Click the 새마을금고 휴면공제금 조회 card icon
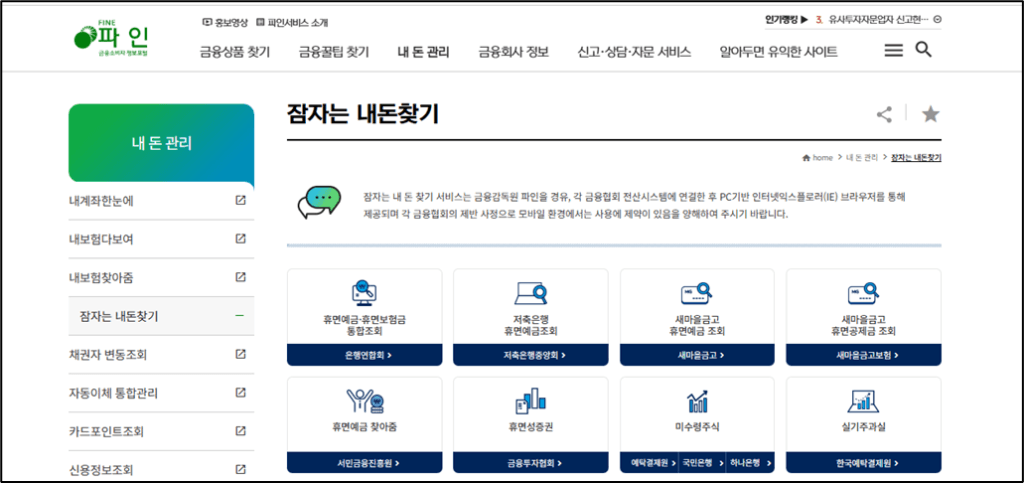This screenshot has width=1024, height=483. pos(863,293)
